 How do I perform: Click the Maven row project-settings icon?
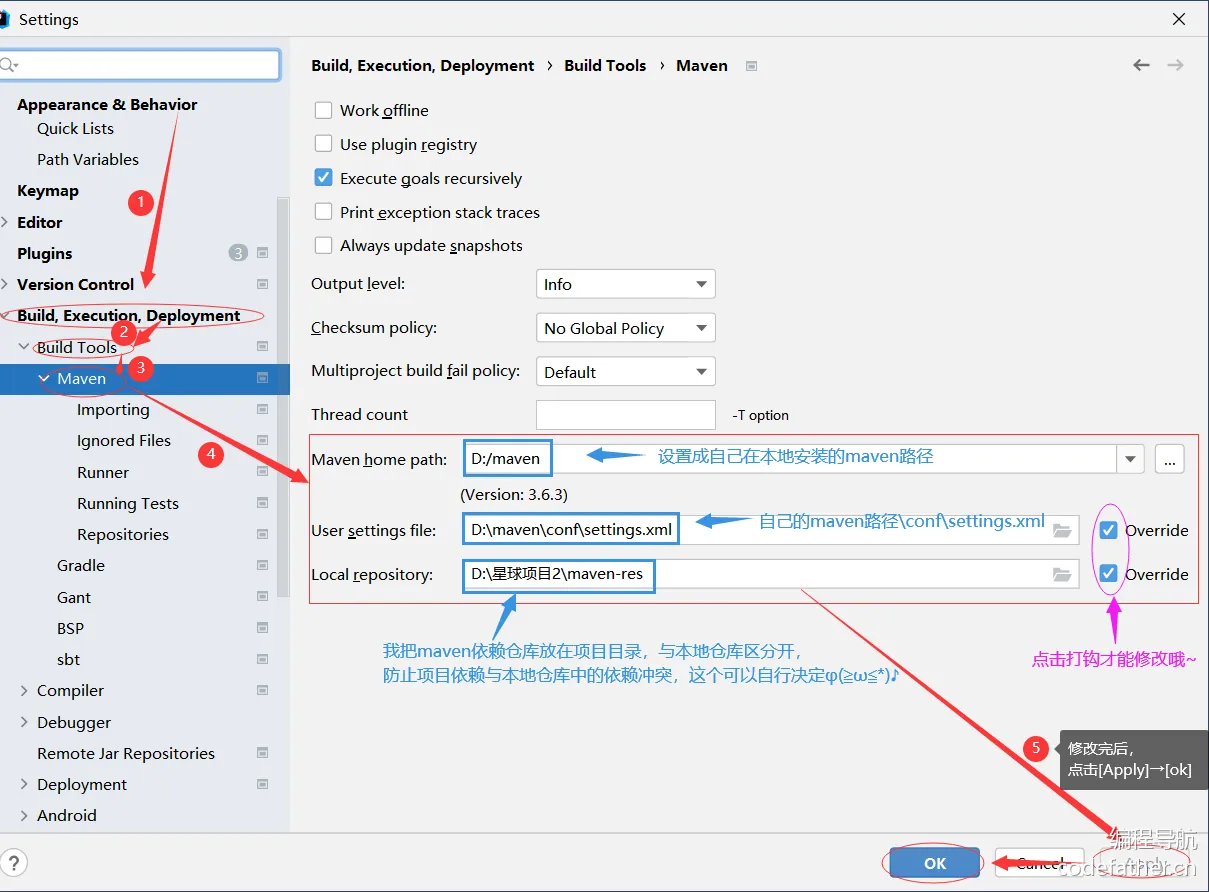pos(262,378)
